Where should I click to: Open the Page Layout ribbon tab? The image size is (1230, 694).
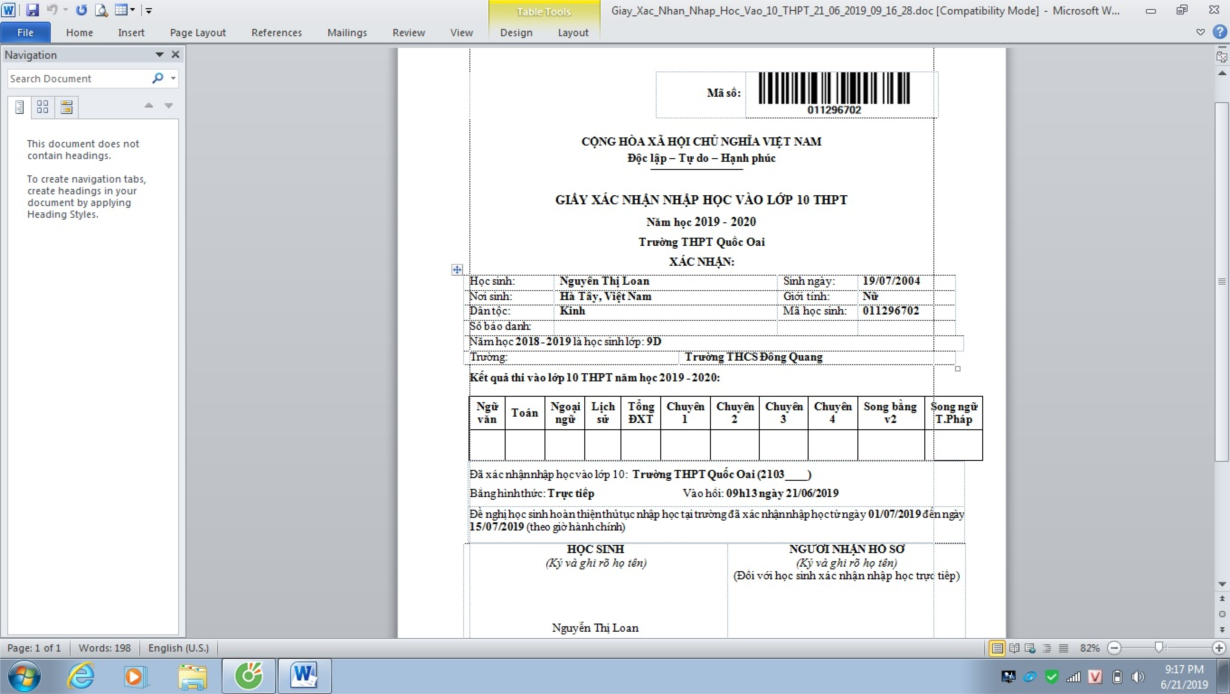coord(197,32)
